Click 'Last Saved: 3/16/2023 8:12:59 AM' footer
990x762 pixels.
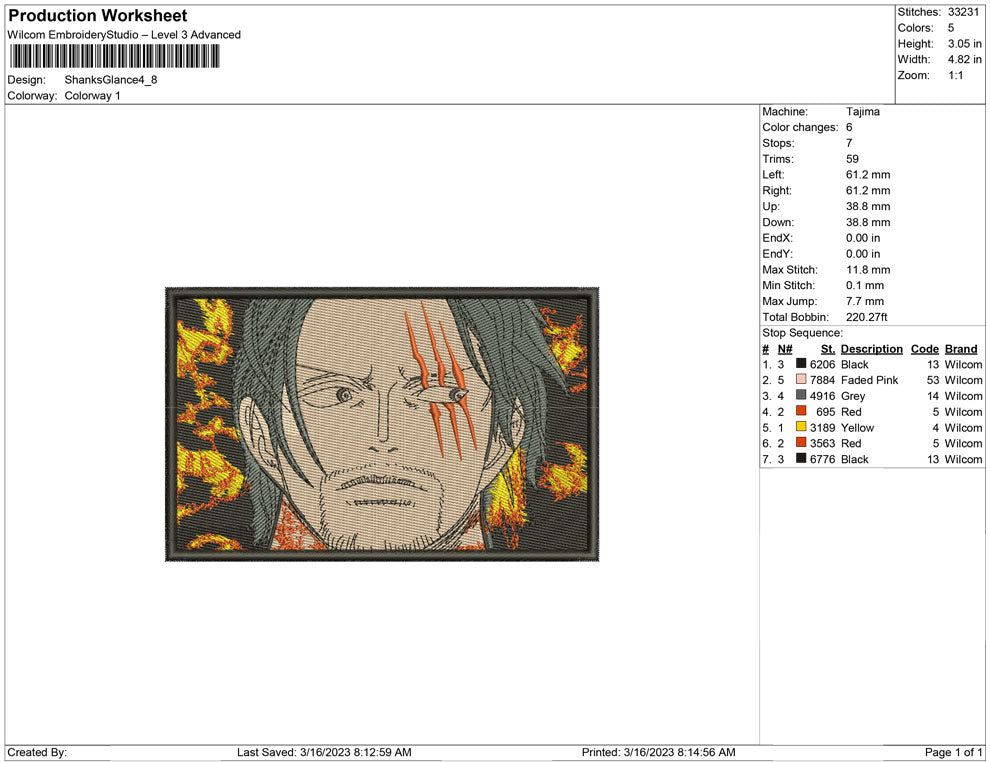tap(324, 752)
